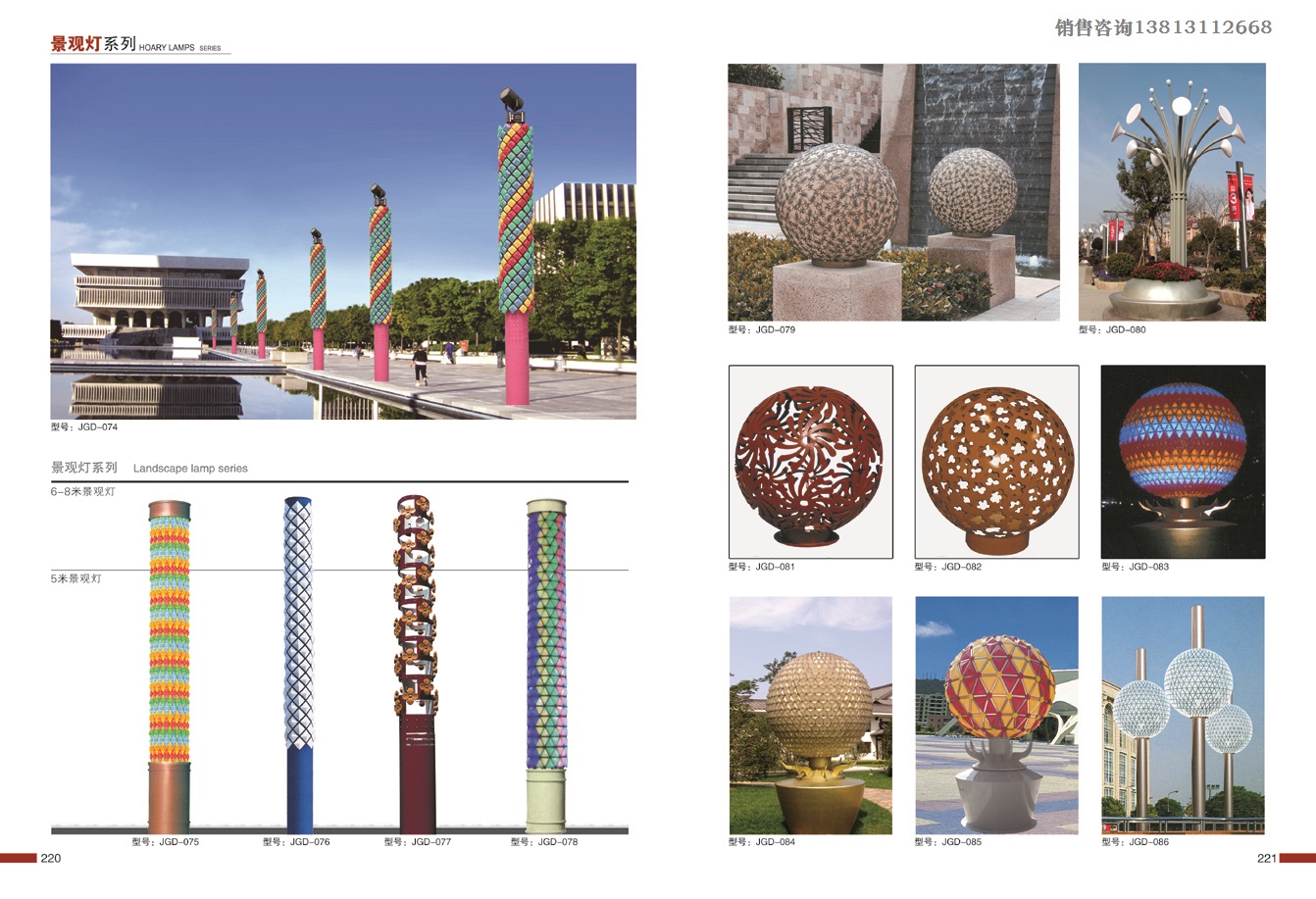
Task: Open the stone sphere JGD-079 photo
Action: (x=893, y=192)
